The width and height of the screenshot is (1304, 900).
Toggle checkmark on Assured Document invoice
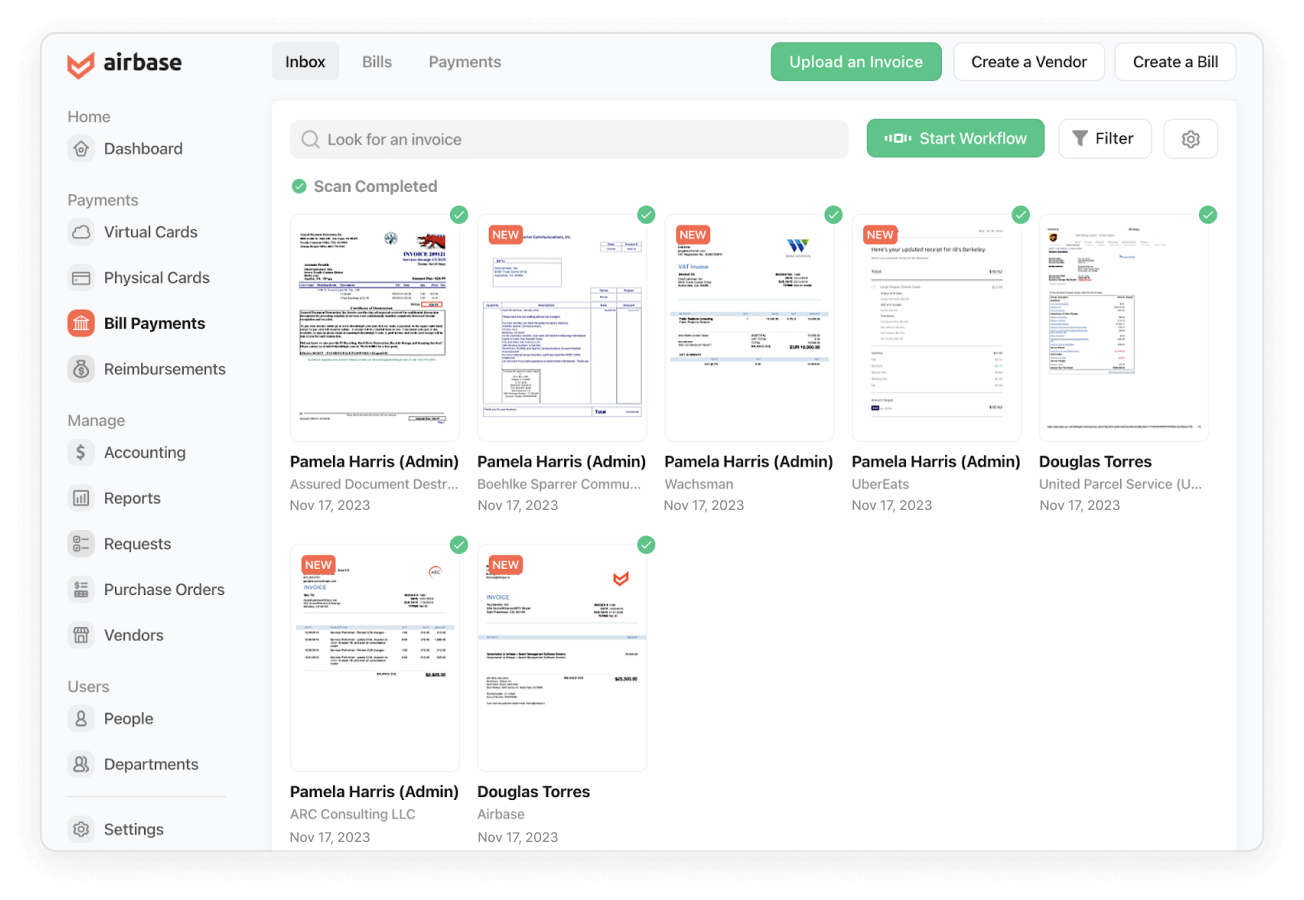click(459, 214)
